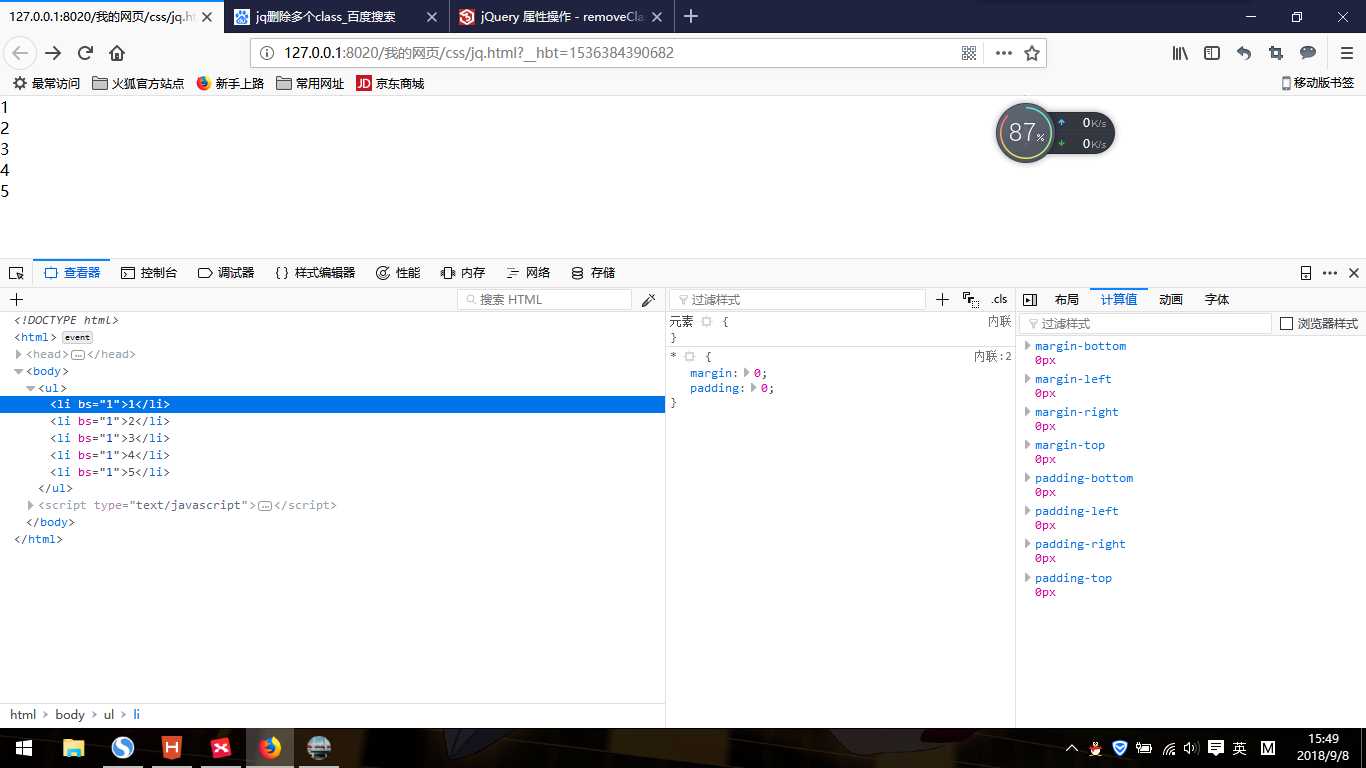This screenshot has width=1366, height=768.
Task: Bookmark this page with the star icon
Action: point(1032,53)
